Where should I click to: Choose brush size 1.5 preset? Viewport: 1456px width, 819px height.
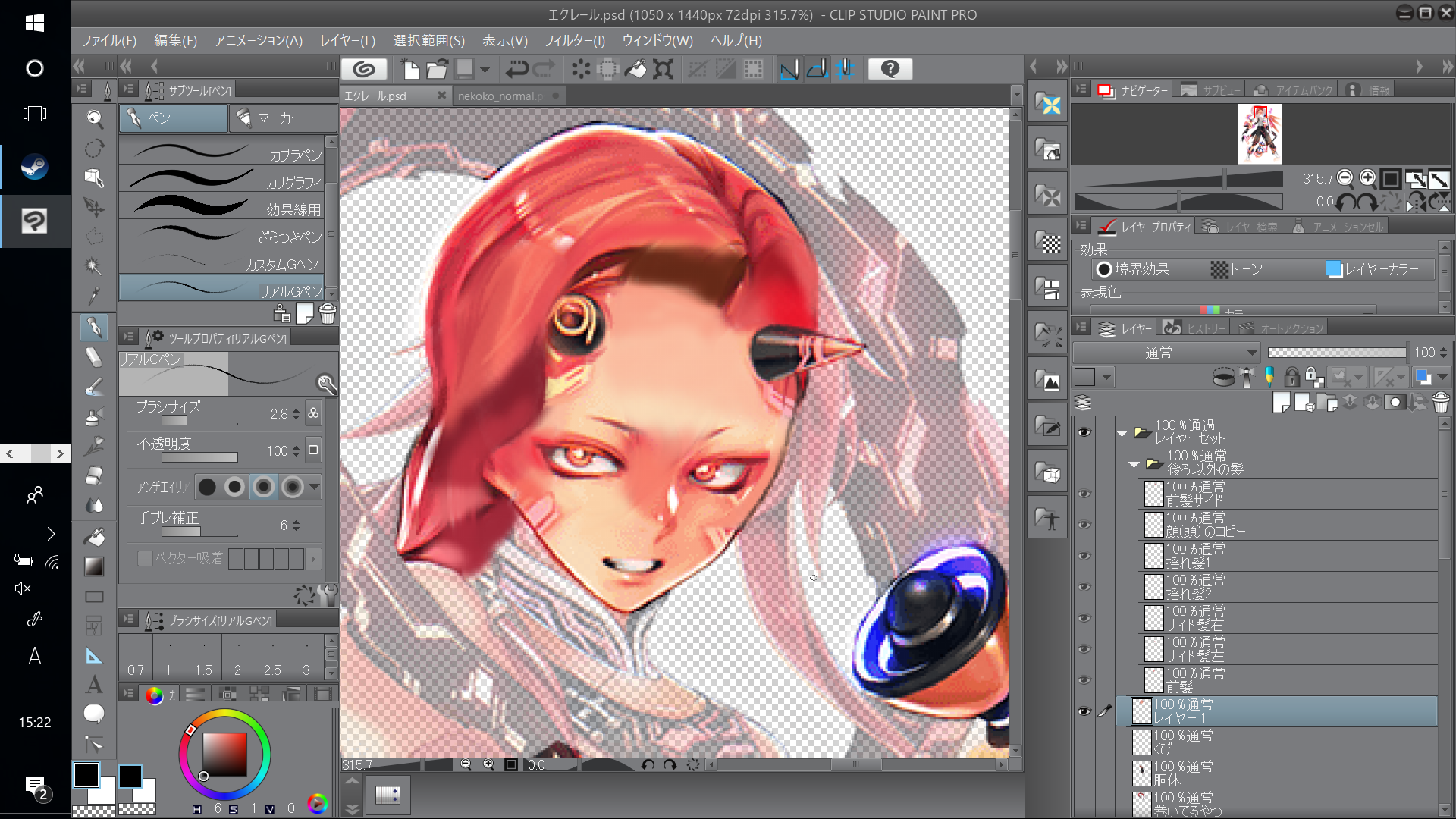[x=203, y=657]
